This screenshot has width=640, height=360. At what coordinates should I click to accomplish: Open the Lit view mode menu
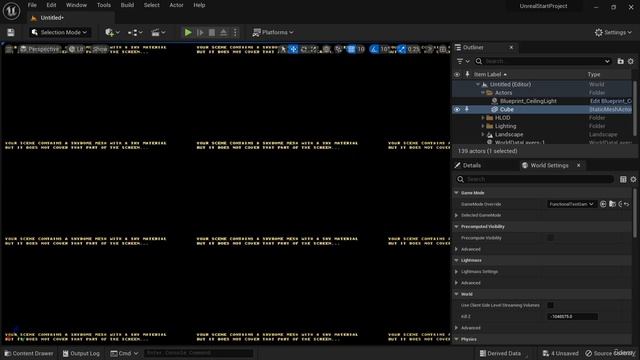tap(76, 49)
